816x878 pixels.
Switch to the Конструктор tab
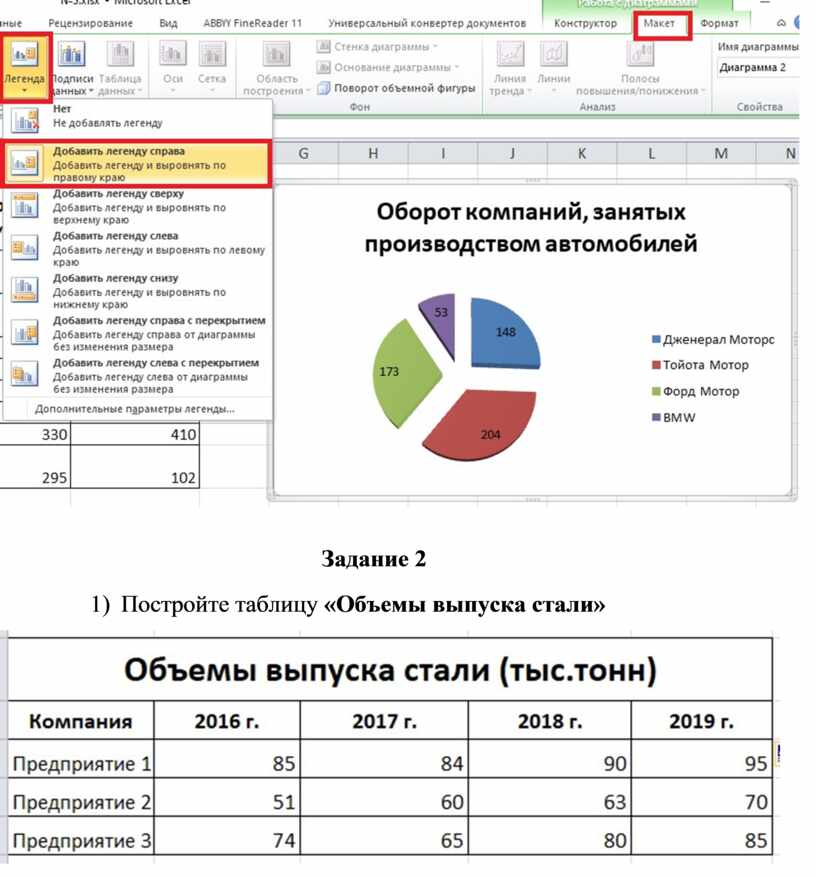pyautogui.click(x=585, y=24)
